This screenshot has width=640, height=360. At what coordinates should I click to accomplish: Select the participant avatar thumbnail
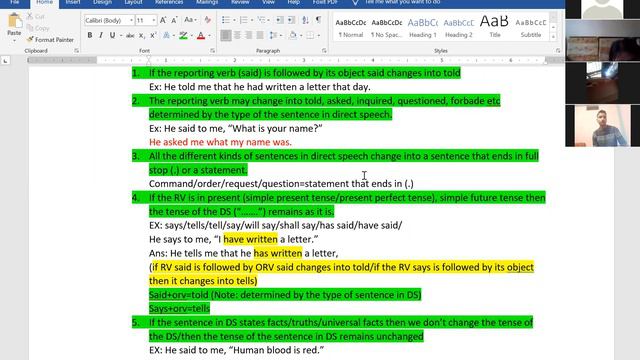click(x=602, y=9)
